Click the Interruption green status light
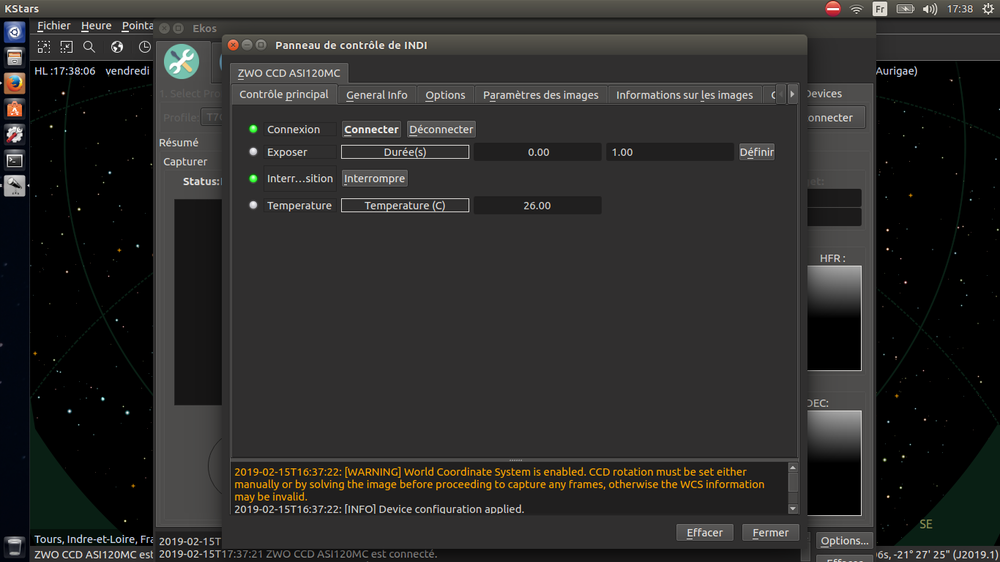The height and width of the screenshot is (562, 1000). point(253,179)
